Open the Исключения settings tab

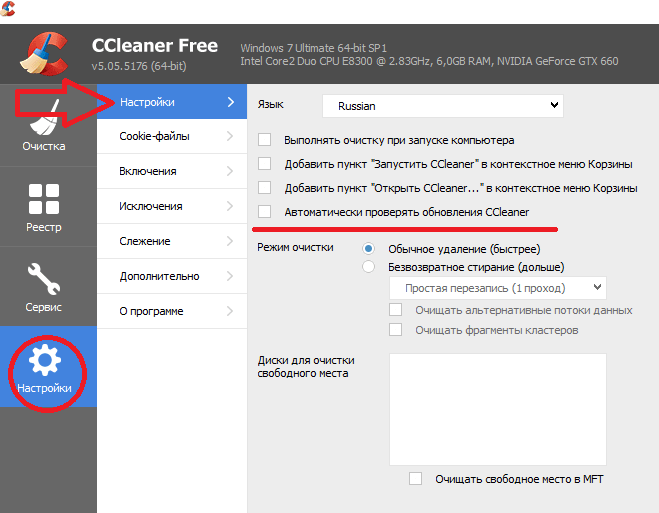click(172, 206)
